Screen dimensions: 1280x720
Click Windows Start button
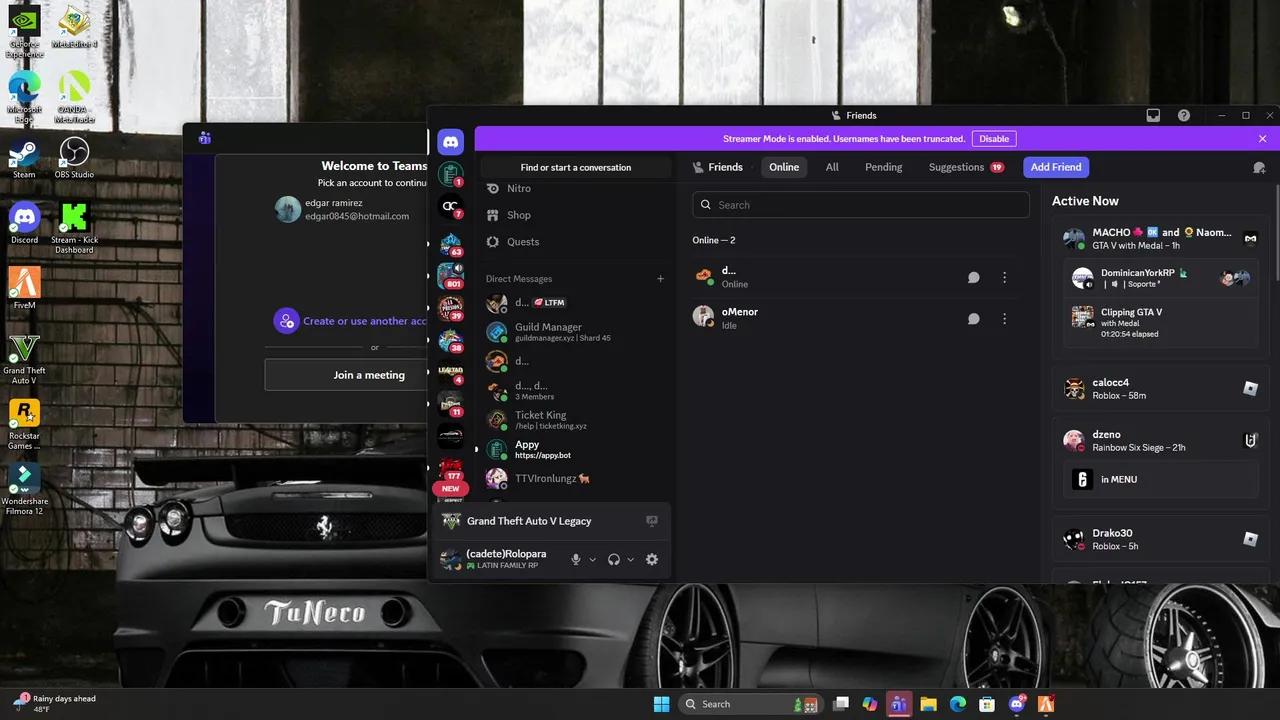pyautogui.click(x=661, y=704)
